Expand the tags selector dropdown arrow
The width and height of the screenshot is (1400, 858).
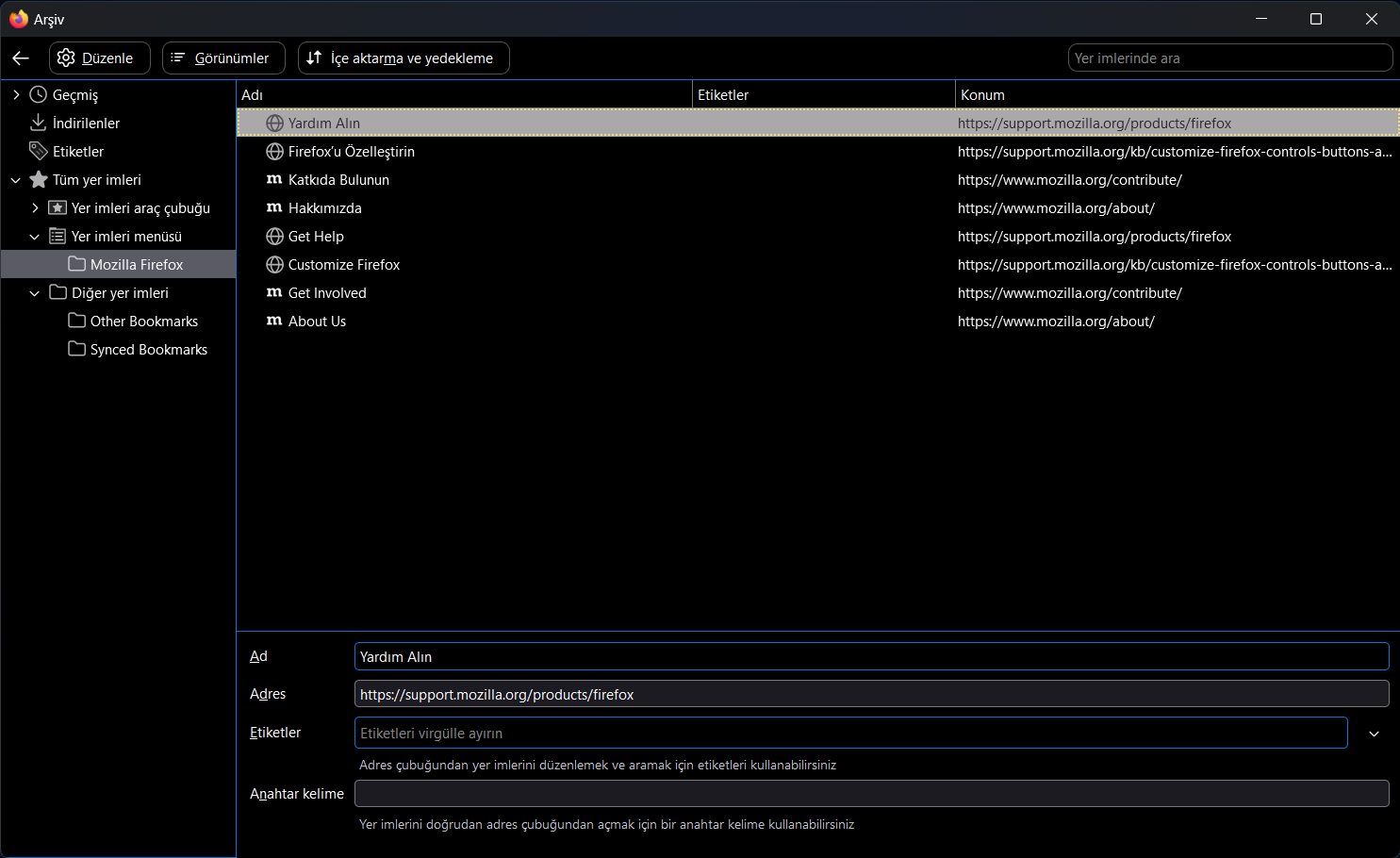click(1374, 734)
